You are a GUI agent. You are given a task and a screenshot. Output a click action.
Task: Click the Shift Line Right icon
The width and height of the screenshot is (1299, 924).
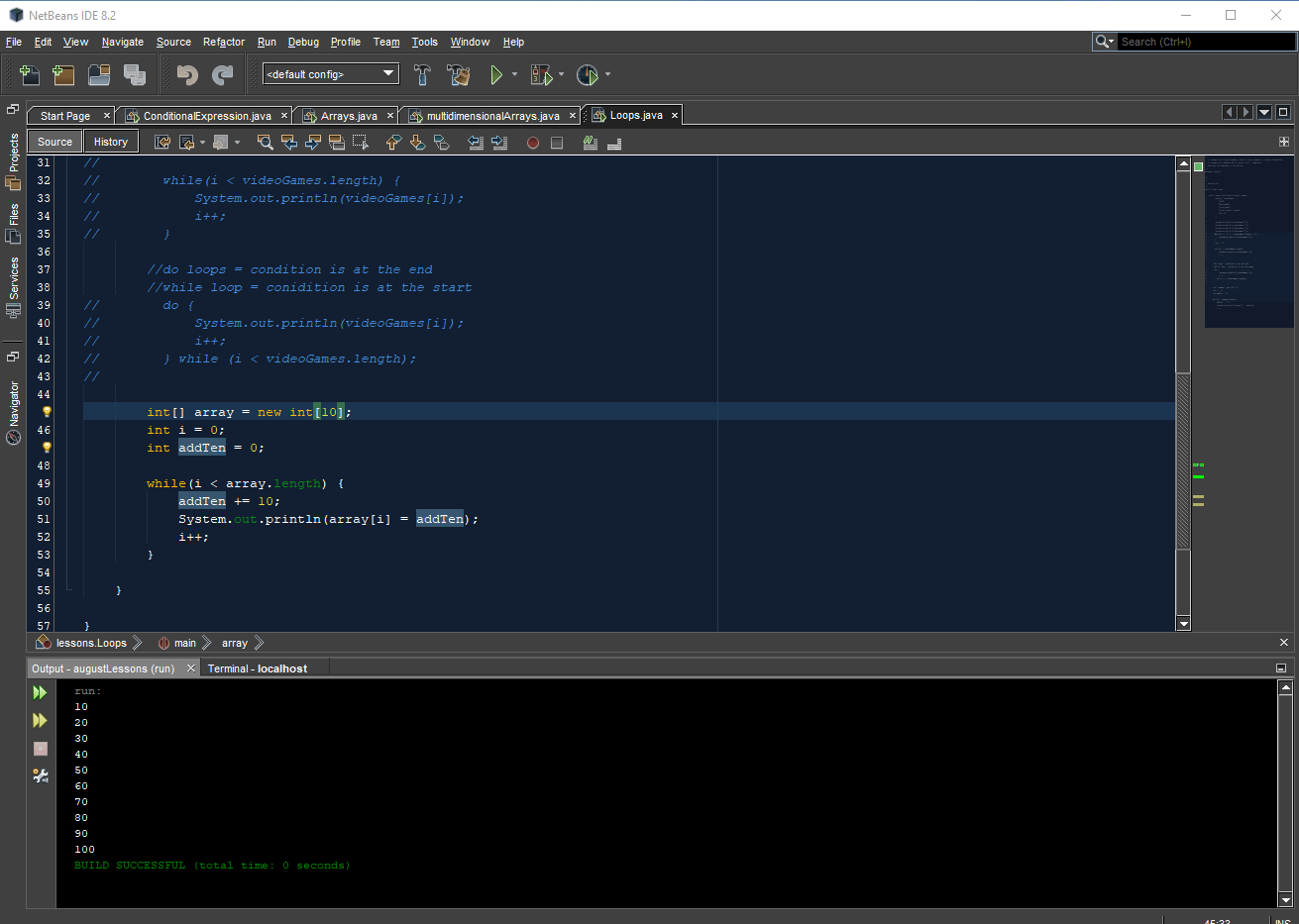click(499, 143)
